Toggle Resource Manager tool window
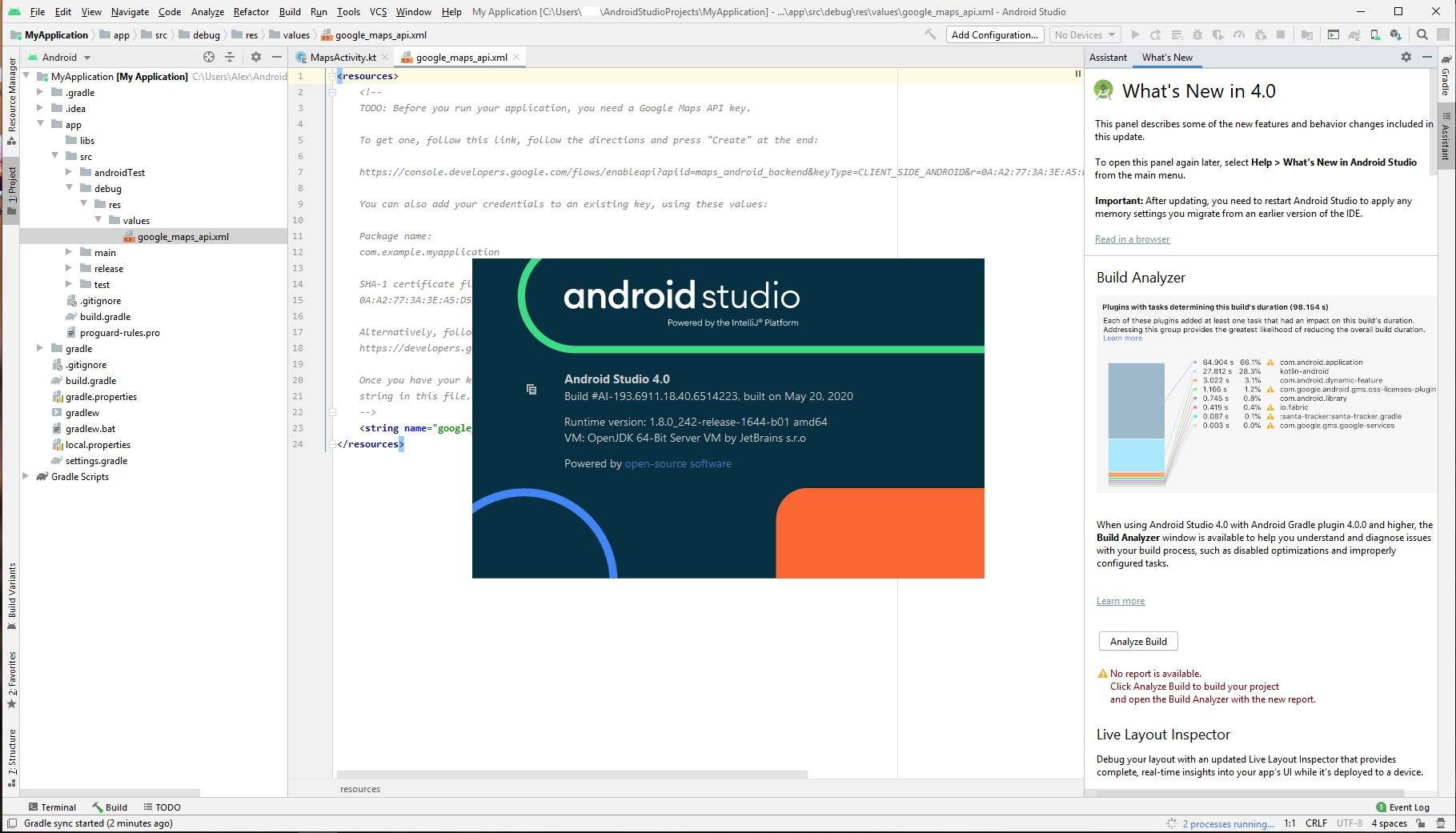Viewport: 1456px width, 833px height. pos(12,101)
